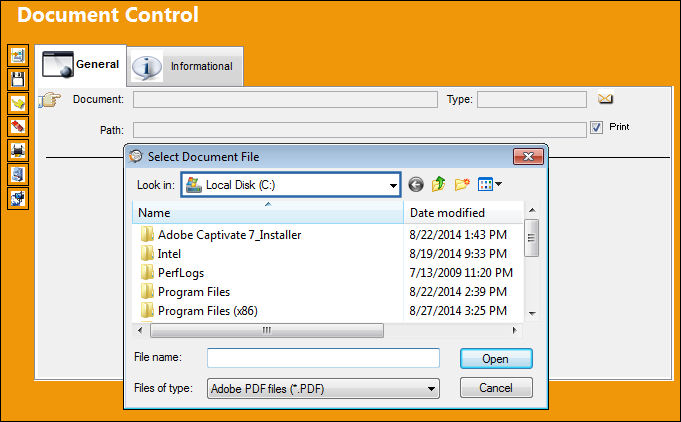Click the horizontal scrollbar right arrow

[x=515, y=330]
